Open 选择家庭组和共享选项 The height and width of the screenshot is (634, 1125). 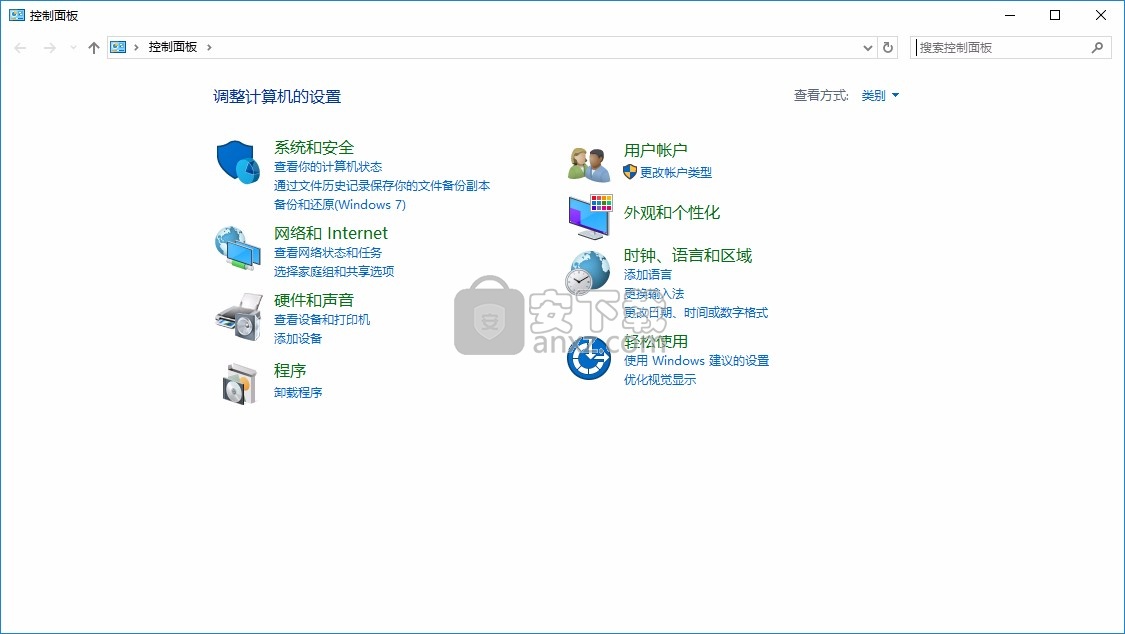tap(334, 271)
